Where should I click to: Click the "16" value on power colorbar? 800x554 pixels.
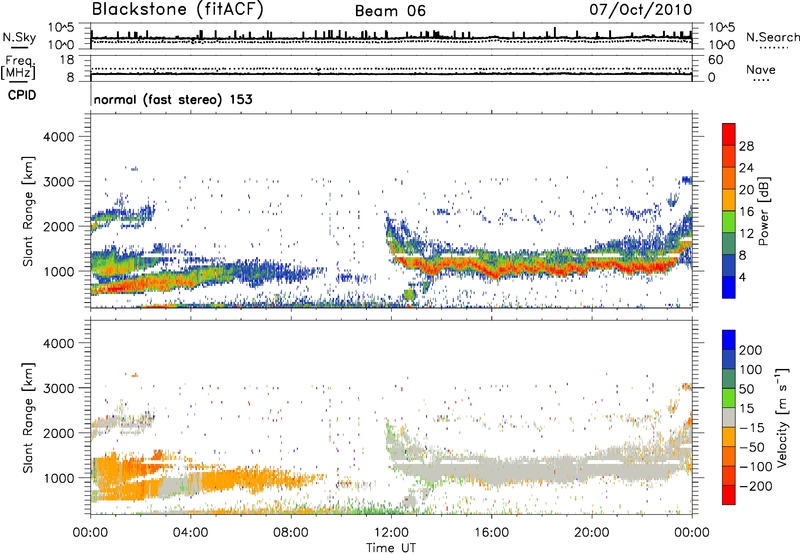(x=746, y=212)
